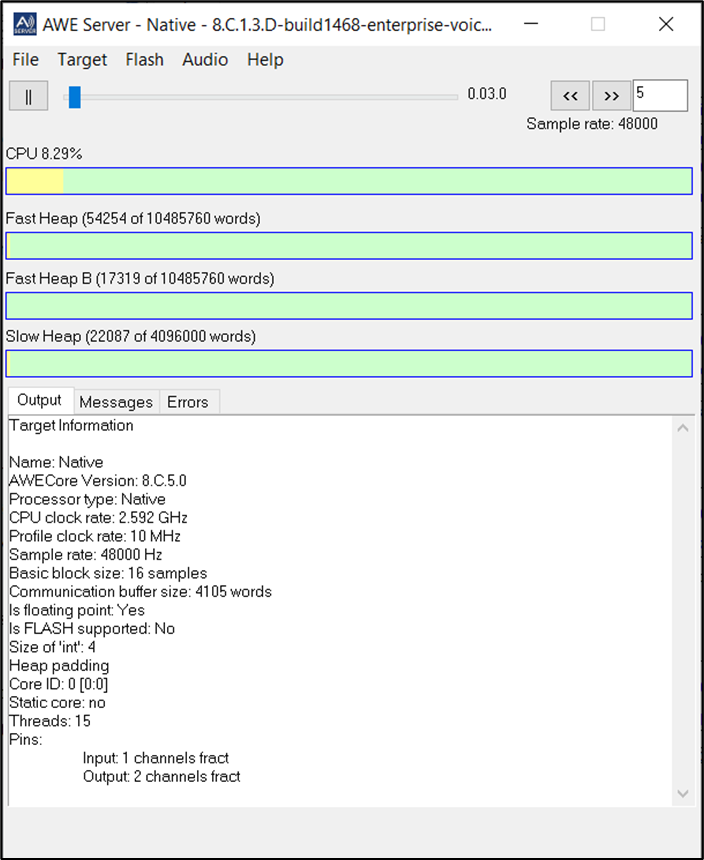Screen dimensions: 704x860
Task: Click the scroll down arrow in output pane
Action: 683,794
